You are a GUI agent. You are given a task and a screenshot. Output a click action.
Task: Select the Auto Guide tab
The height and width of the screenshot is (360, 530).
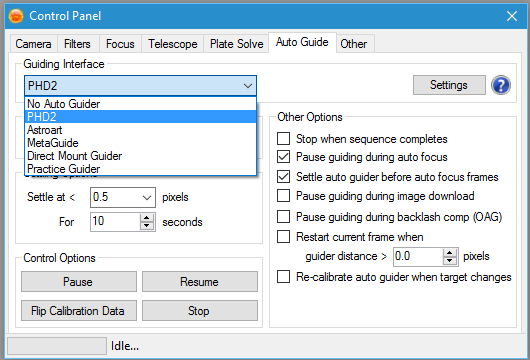(302, 42)
